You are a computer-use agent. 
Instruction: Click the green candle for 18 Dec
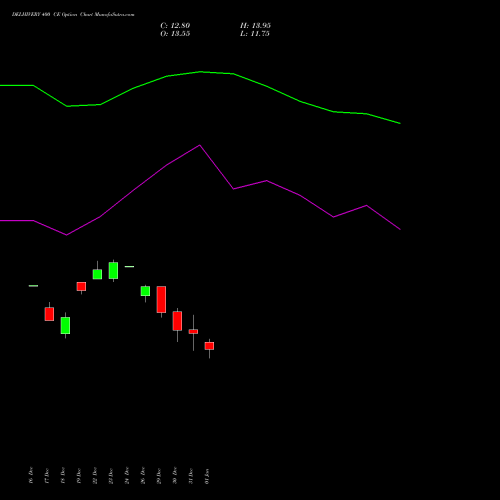(65, 325)
